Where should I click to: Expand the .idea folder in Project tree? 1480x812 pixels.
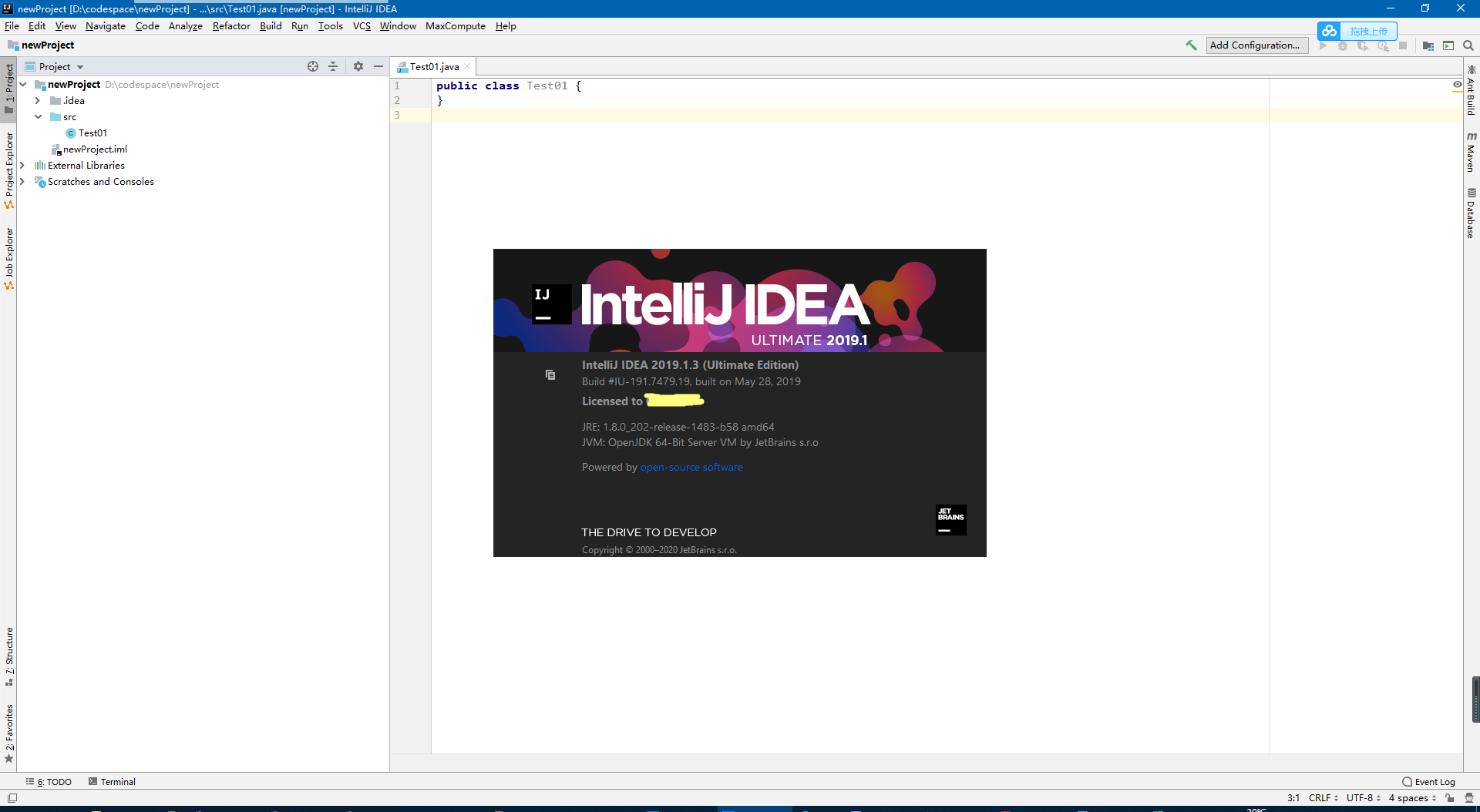37,100
